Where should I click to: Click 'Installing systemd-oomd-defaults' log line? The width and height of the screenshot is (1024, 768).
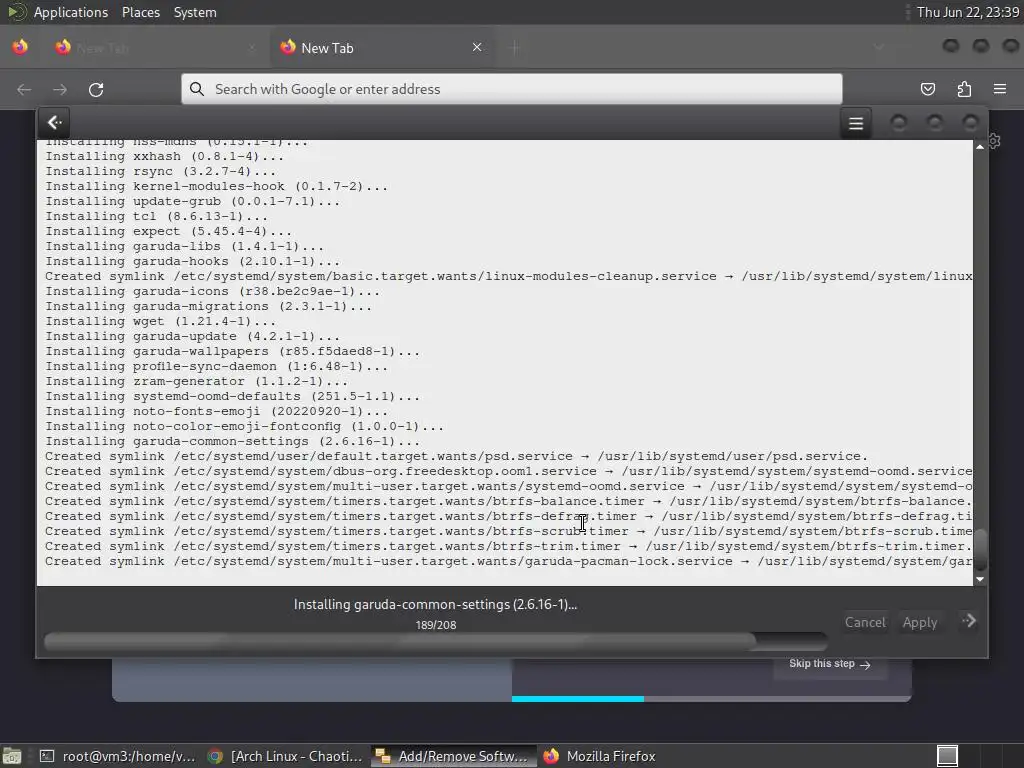[x=232, y=396]
